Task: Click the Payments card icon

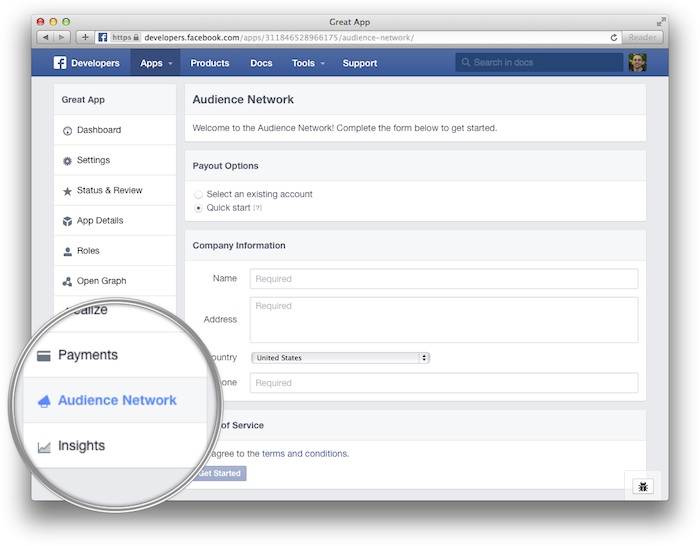Action: point(43,356)
